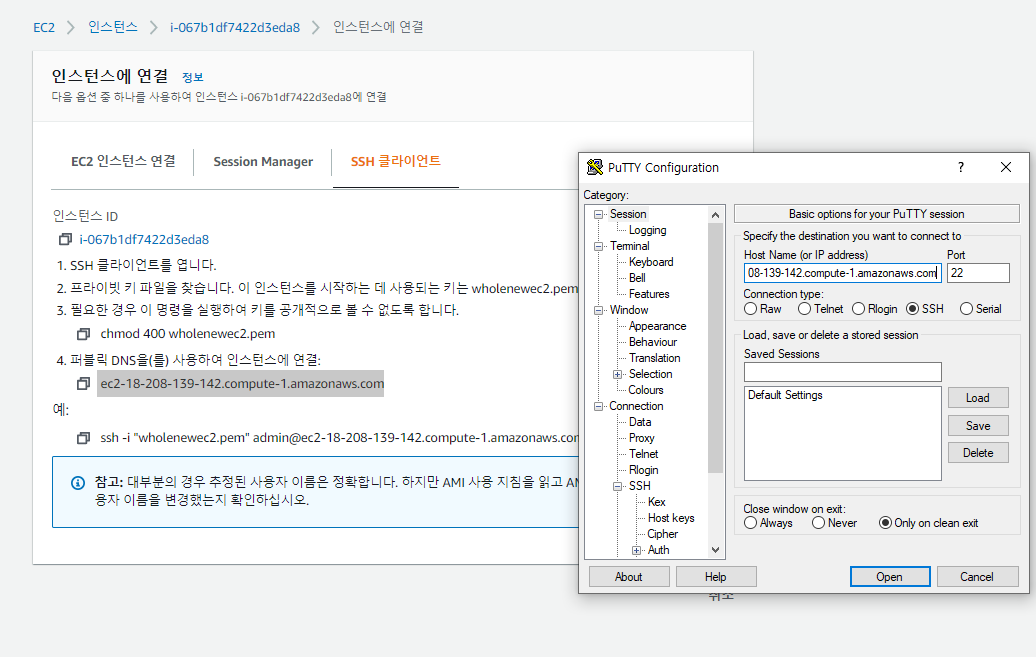Select Default Settings in the sessions list
1036x657 pixels.
coord(785,395)
